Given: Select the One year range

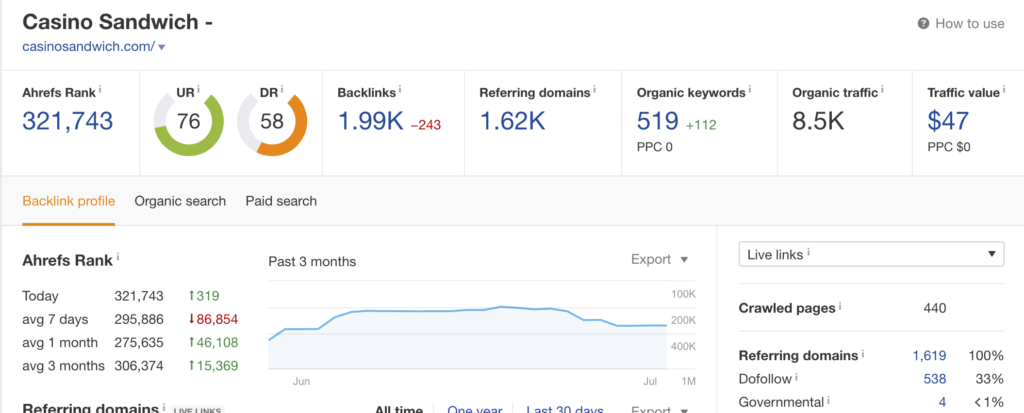Looking at the screenshot, I should 474,410.
